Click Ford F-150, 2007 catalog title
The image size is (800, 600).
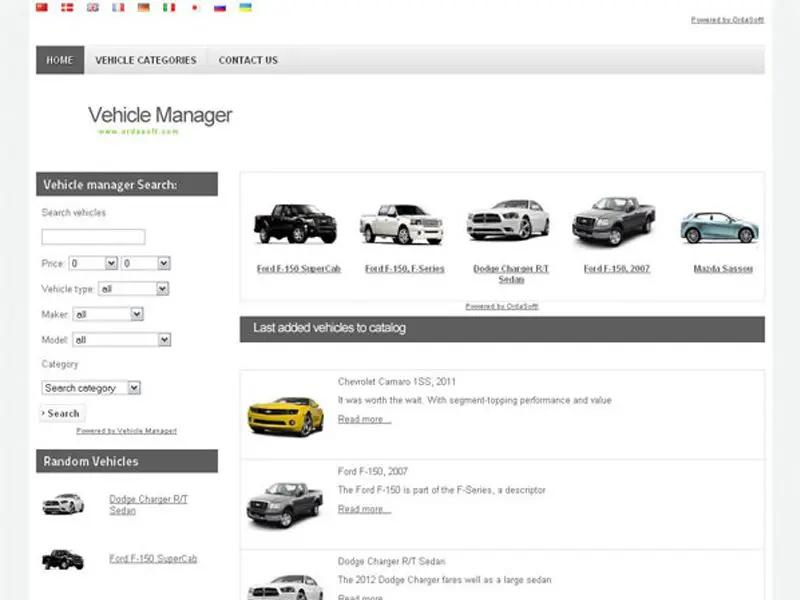[373, 471]
